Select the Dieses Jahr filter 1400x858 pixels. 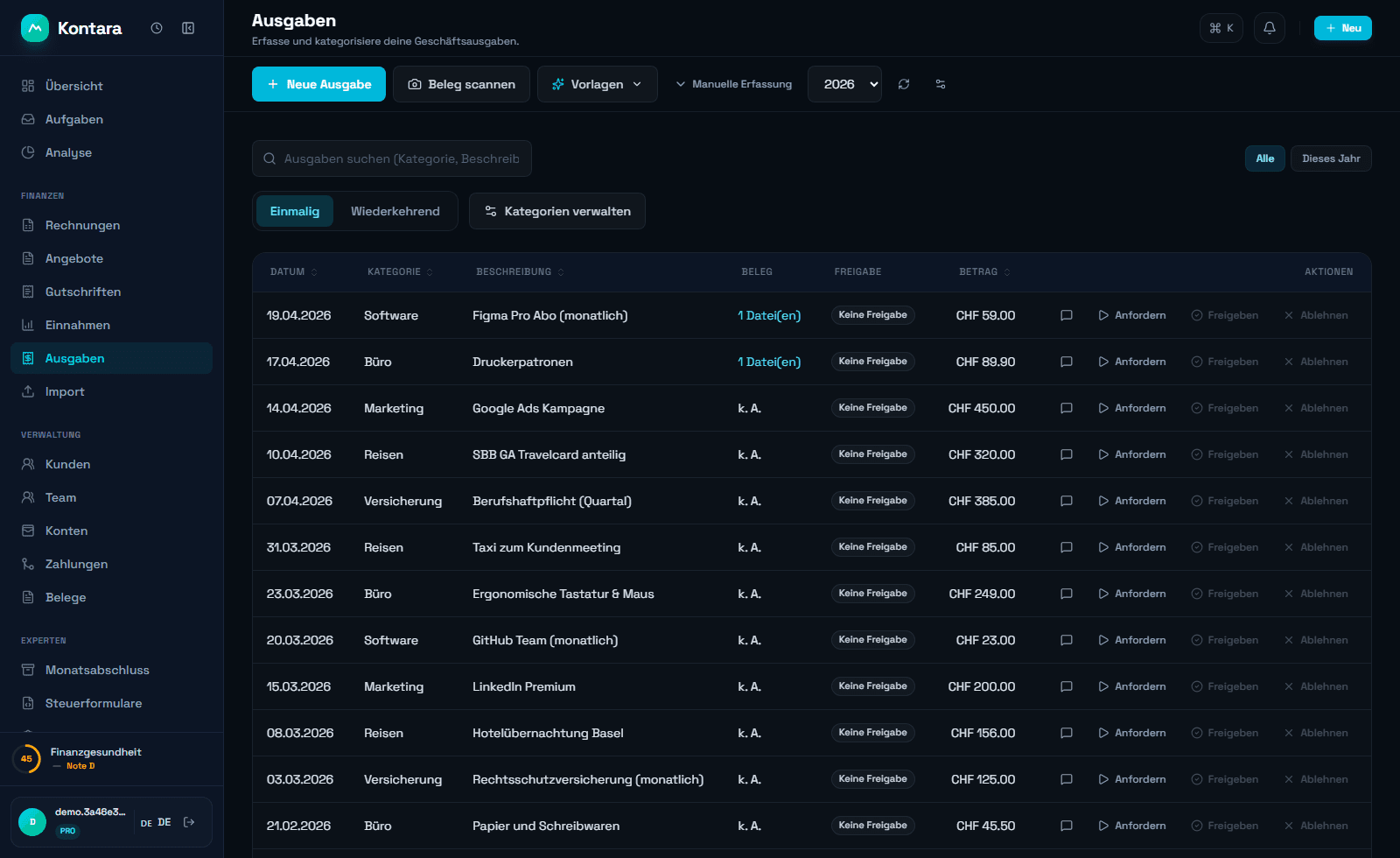coord(1331,158)
